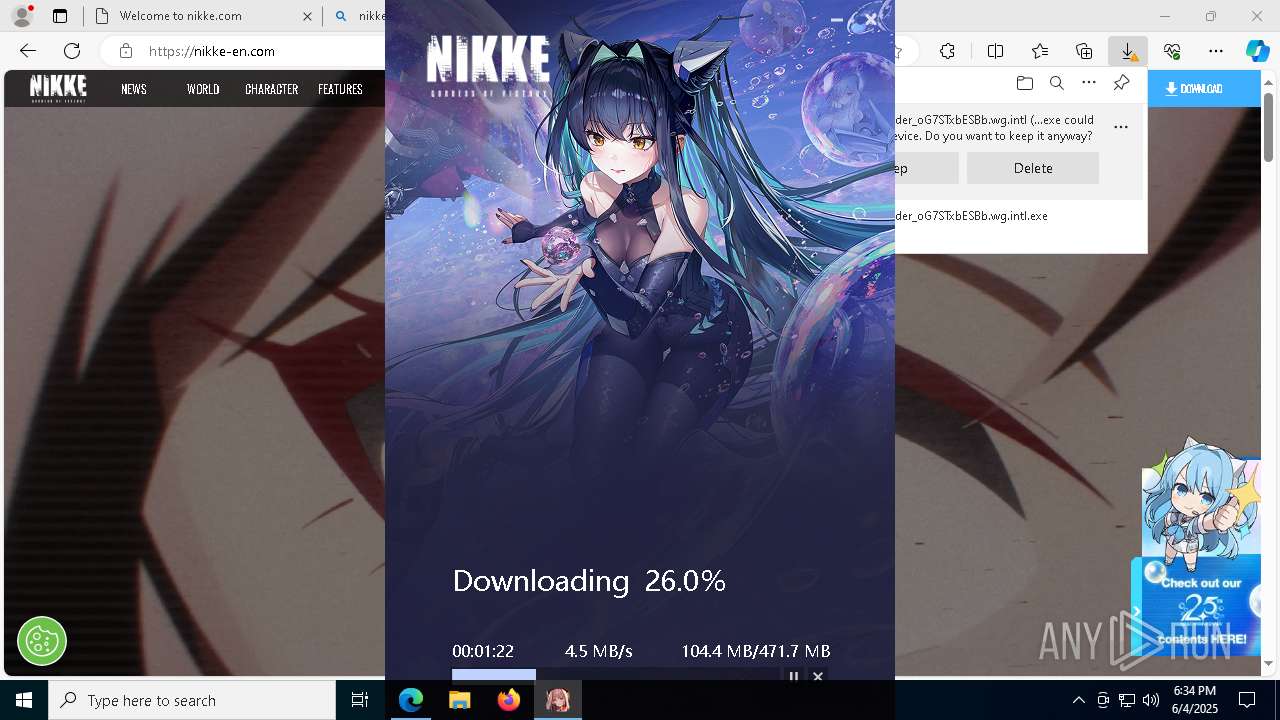This screenshot has width=1280, height=720.
Task: Open the FEATURES menu item
Action: coord(340,89)
